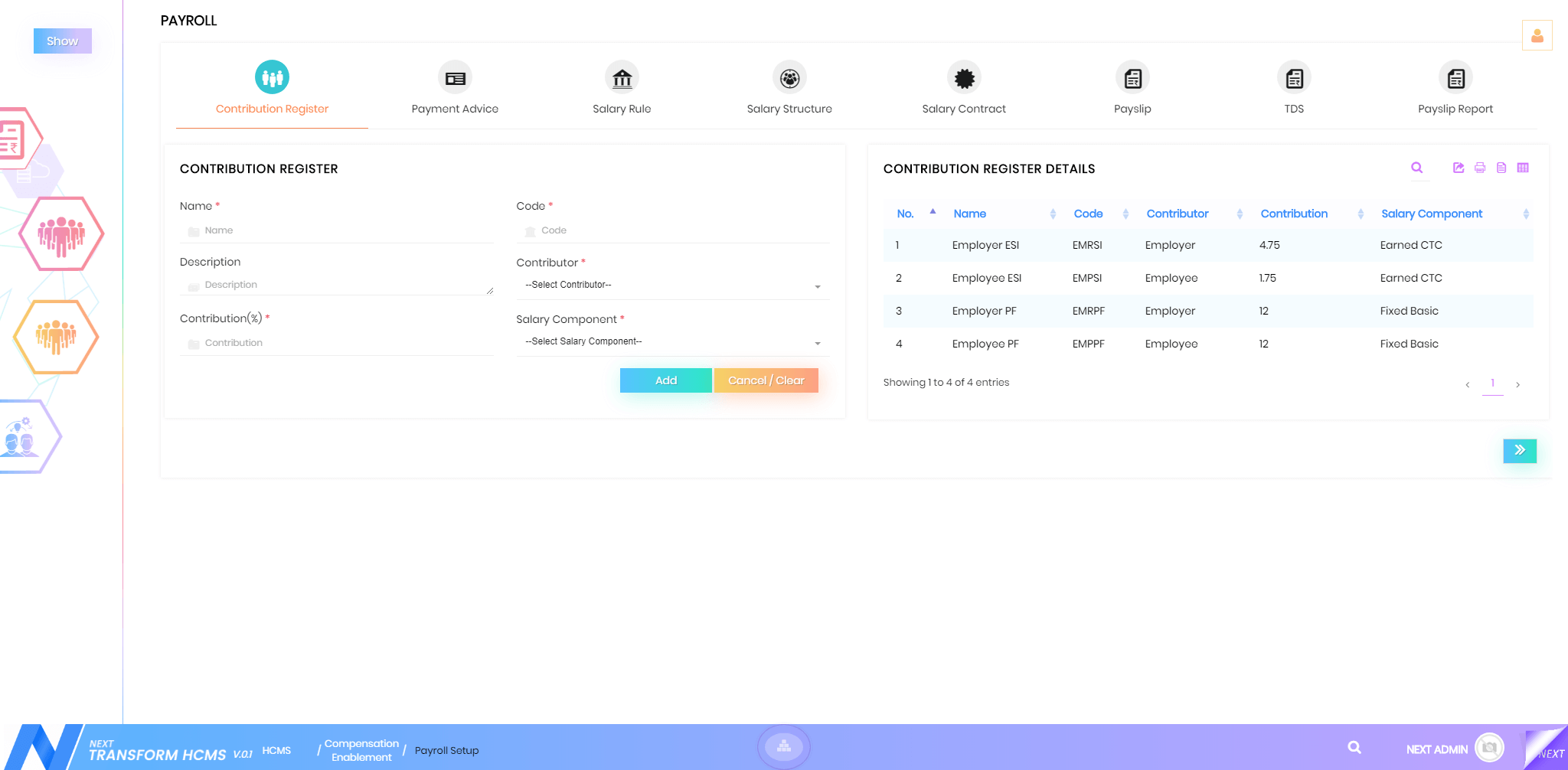Click the share/export icon in register details
The height and width of the screenshot is (770, 1568).
pos(1459,168)
